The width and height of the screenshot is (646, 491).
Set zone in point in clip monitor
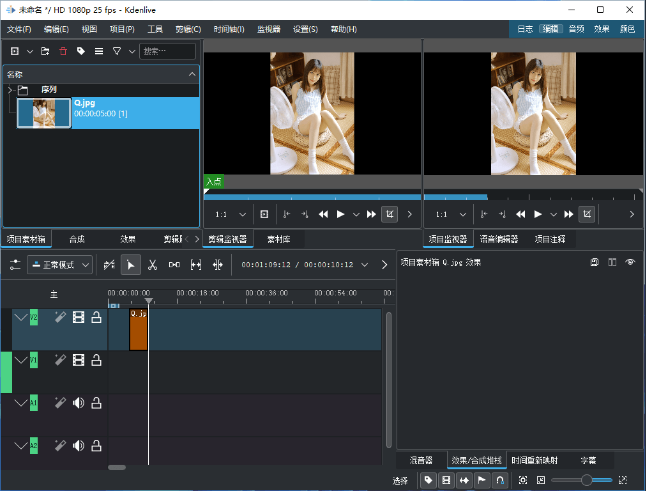click(287, 214)
